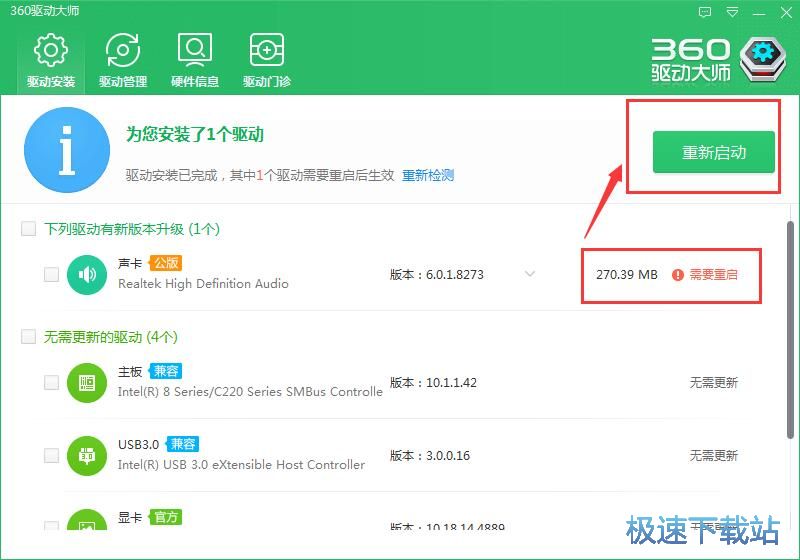Click the USB3.0 device icon
The image size is (800, 560).
pyautogui.click(x=87, y=455)
